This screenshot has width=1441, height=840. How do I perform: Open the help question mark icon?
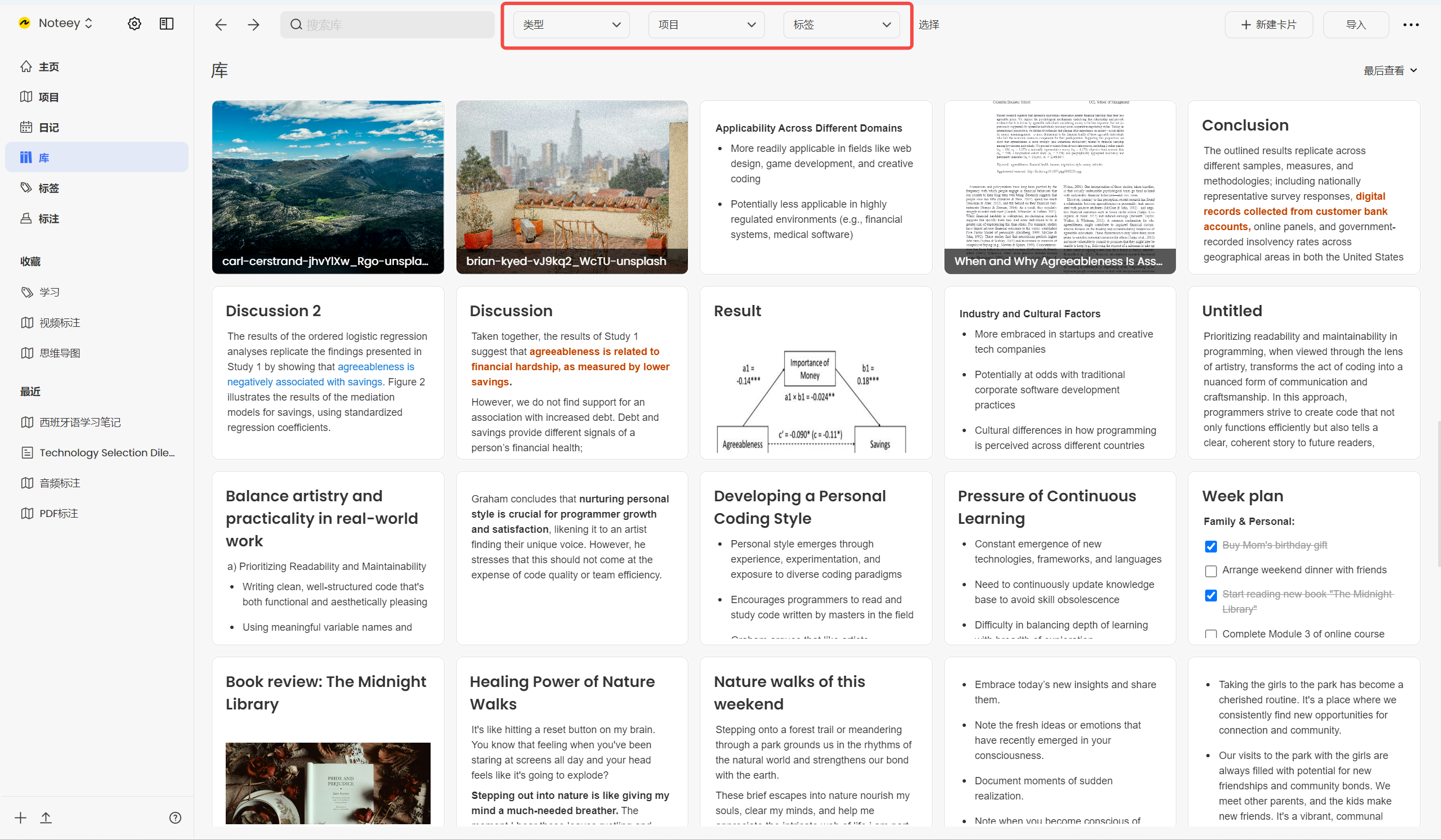coord(175,817)
